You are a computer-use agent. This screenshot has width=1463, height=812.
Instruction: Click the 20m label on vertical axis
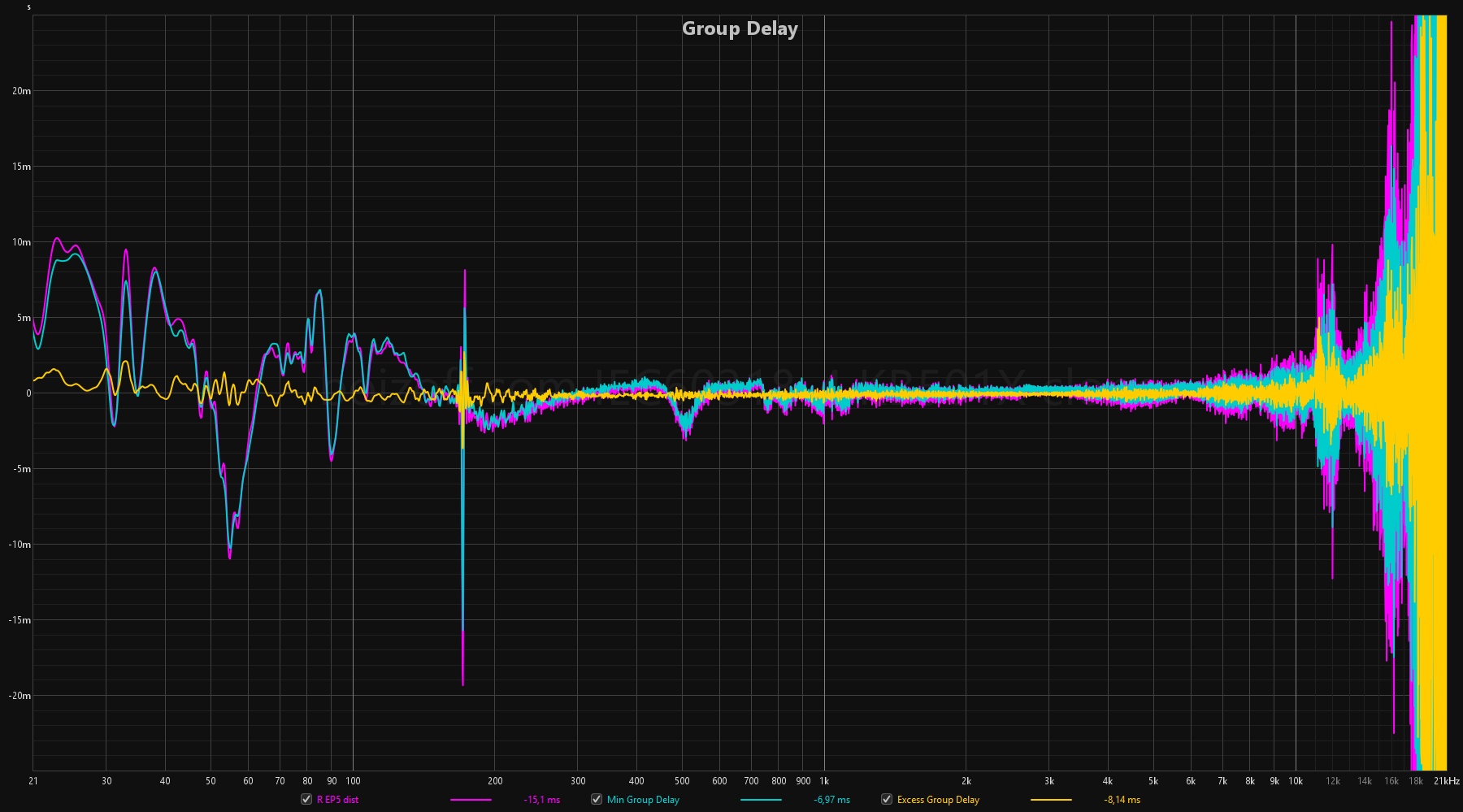21,91
